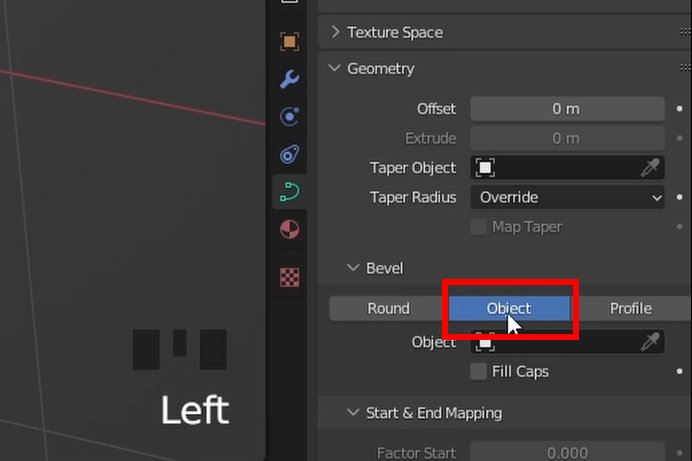This screenshot has width=692, height=461.
Task: Use eyedropper for Taper Object
Action: pyautogui.click(x=650, y=168)
